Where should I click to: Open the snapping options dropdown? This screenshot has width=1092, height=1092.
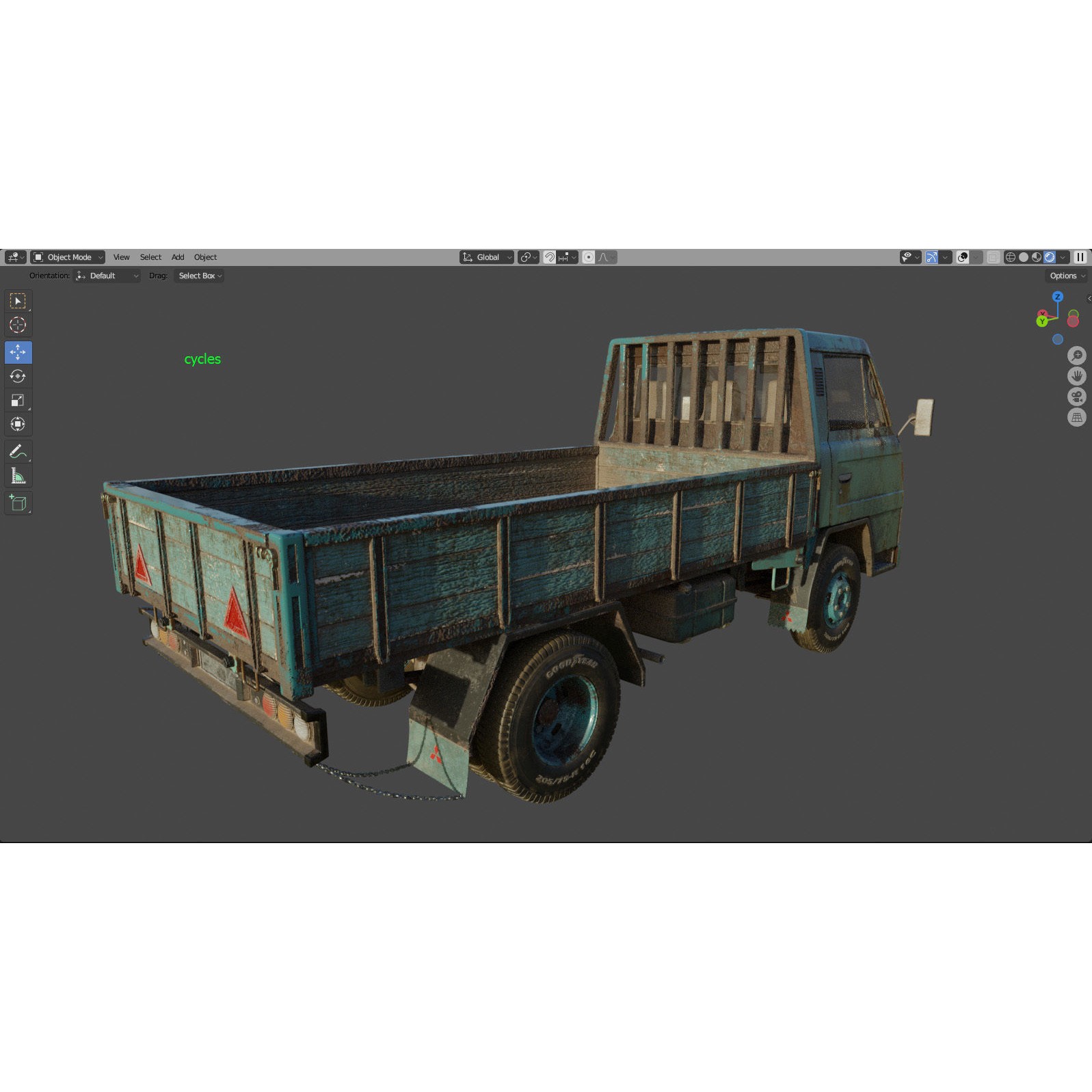568,257
